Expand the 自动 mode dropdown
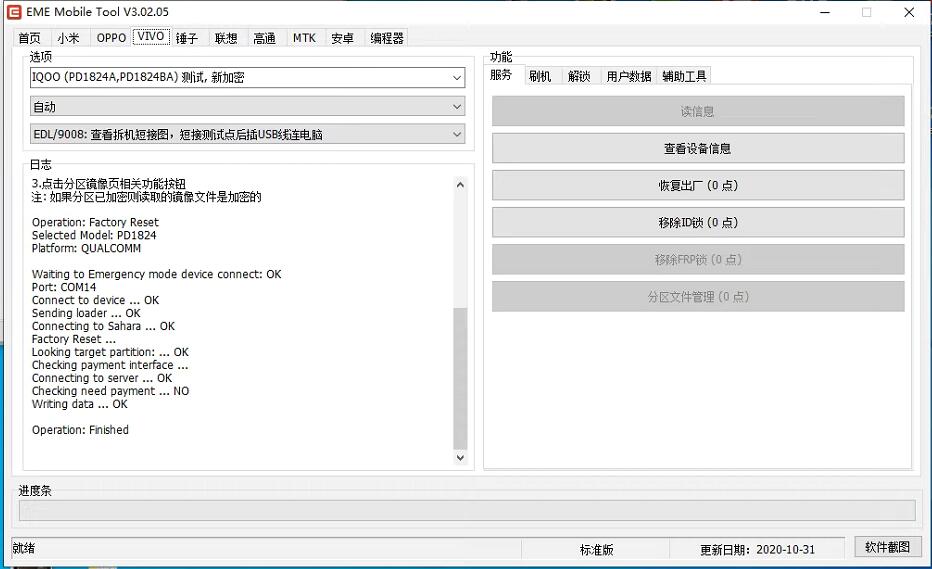 tap(247, 106)
